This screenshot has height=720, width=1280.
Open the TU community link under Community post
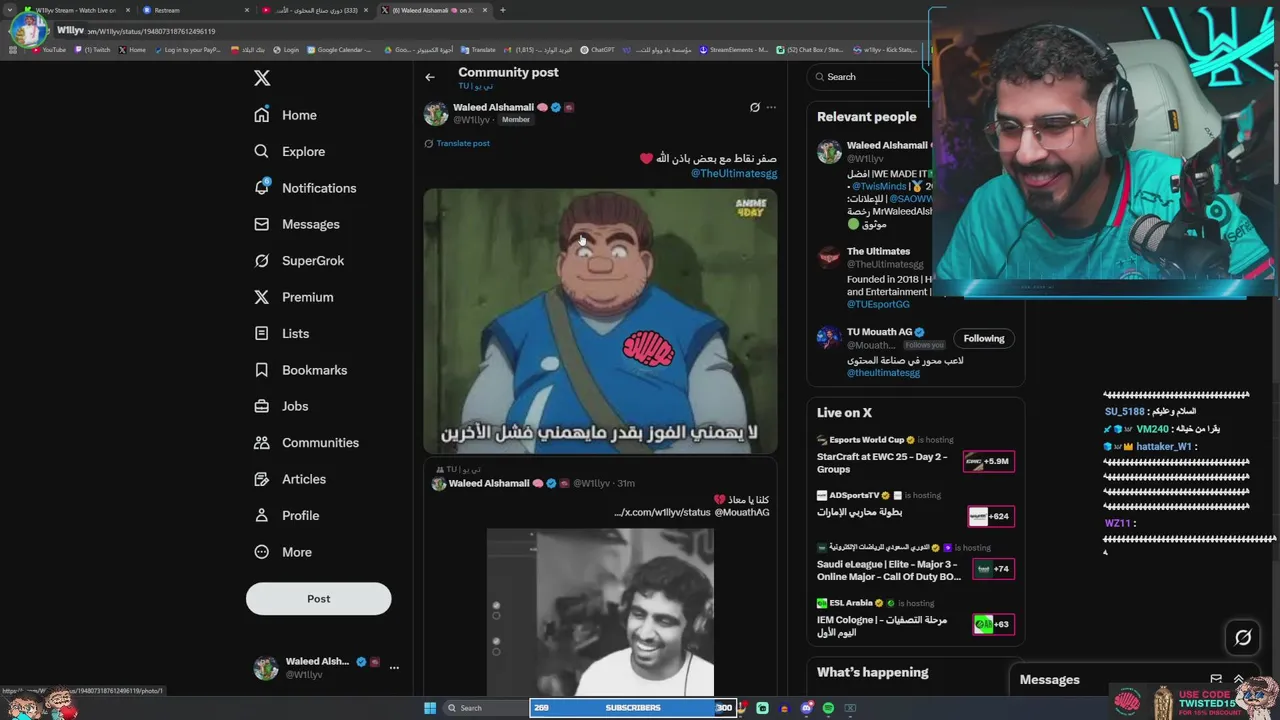[x=475, y=86]
